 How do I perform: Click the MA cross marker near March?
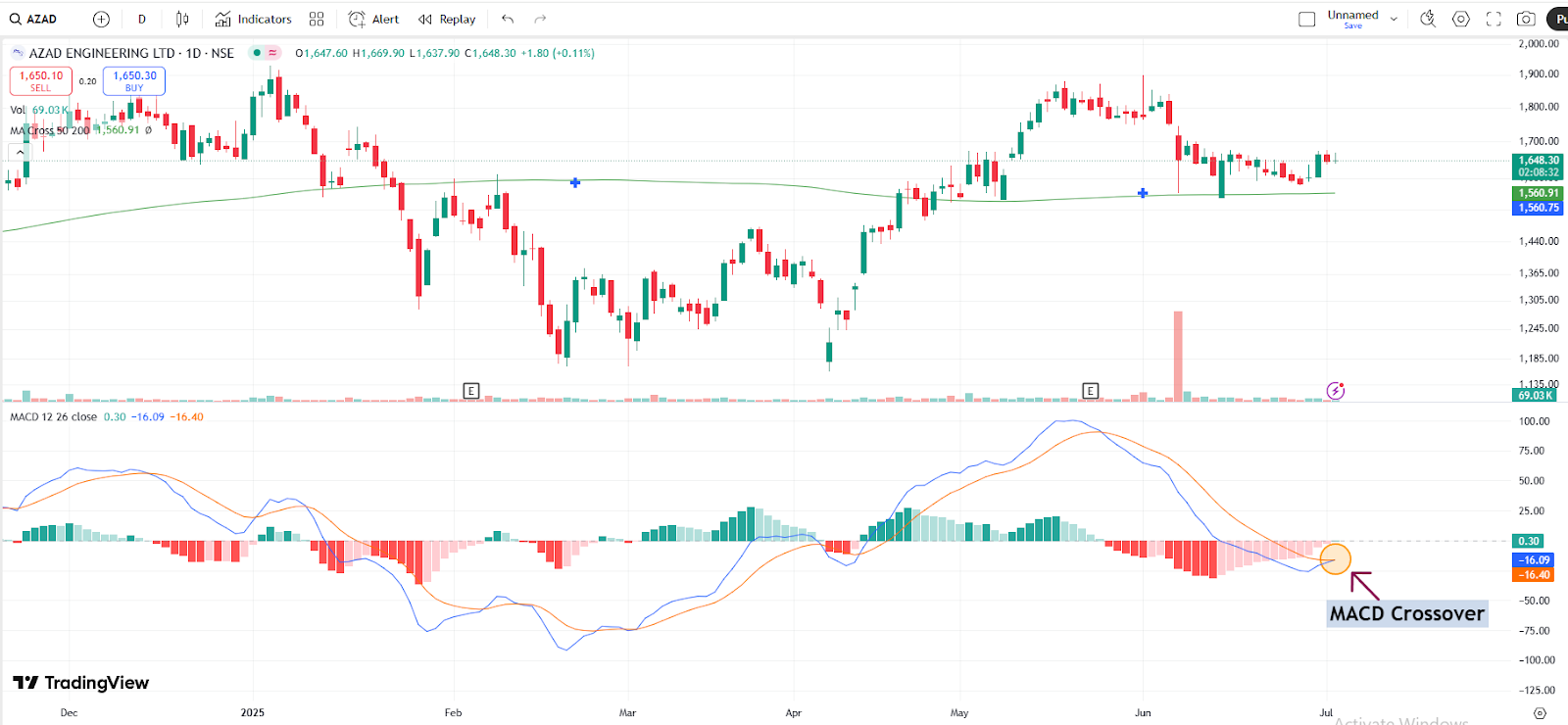point(575,182)
